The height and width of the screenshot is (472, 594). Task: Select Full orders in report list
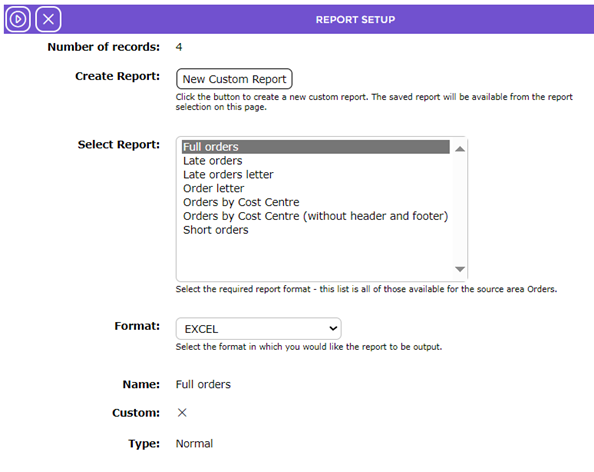tap(316, 147)
